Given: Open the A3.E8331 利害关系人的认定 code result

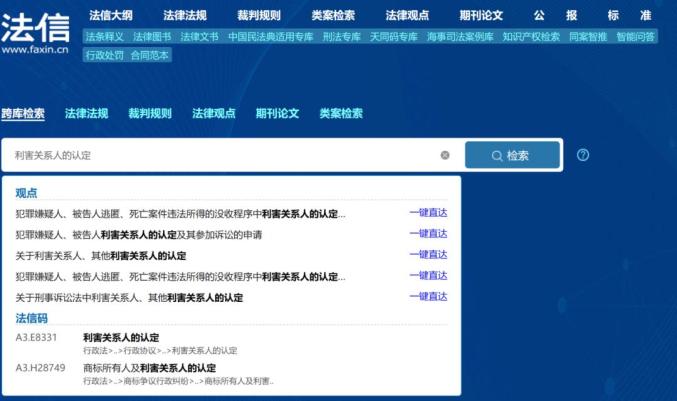Looking at the screenshot, I should [121, 337].
